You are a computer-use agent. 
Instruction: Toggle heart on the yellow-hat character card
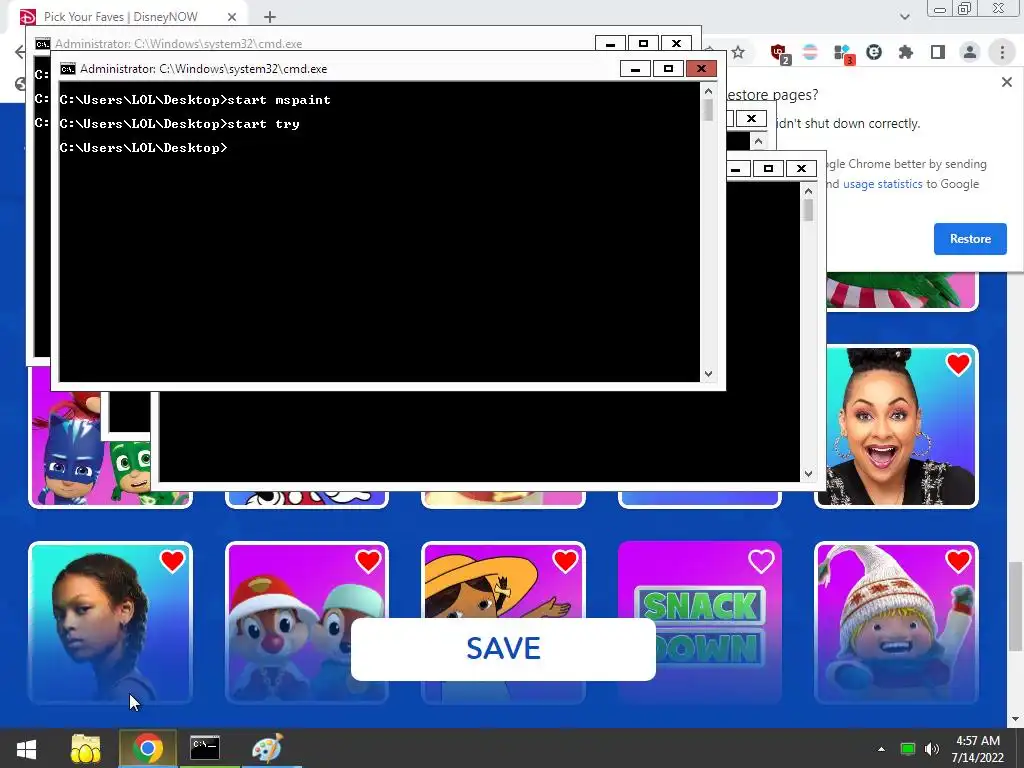point(565,561)
